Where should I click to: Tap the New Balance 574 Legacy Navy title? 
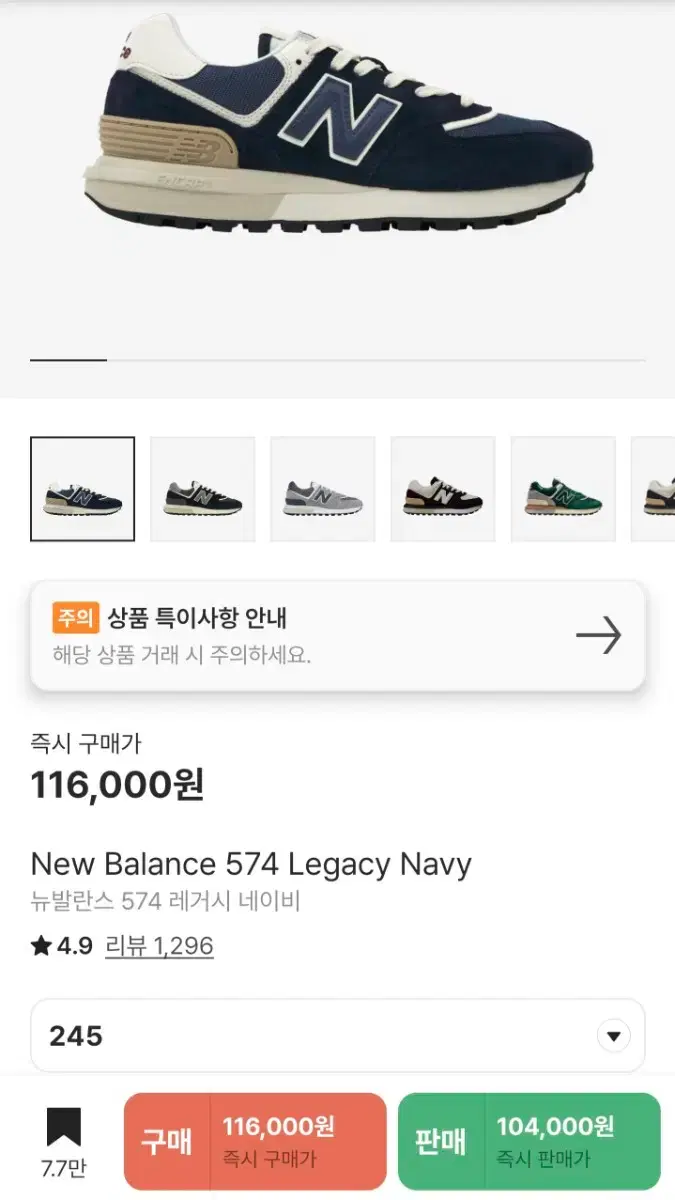click(251, 864)
